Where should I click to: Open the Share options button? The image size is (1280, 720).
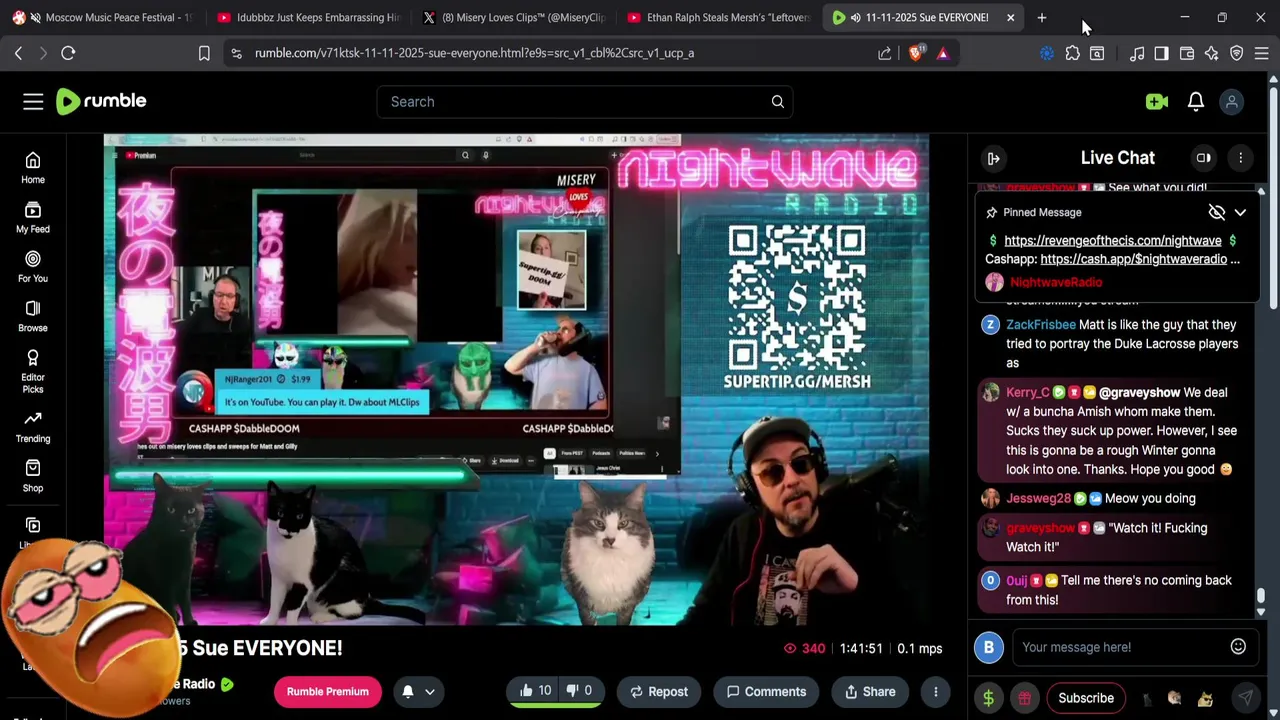pos(870,691)
